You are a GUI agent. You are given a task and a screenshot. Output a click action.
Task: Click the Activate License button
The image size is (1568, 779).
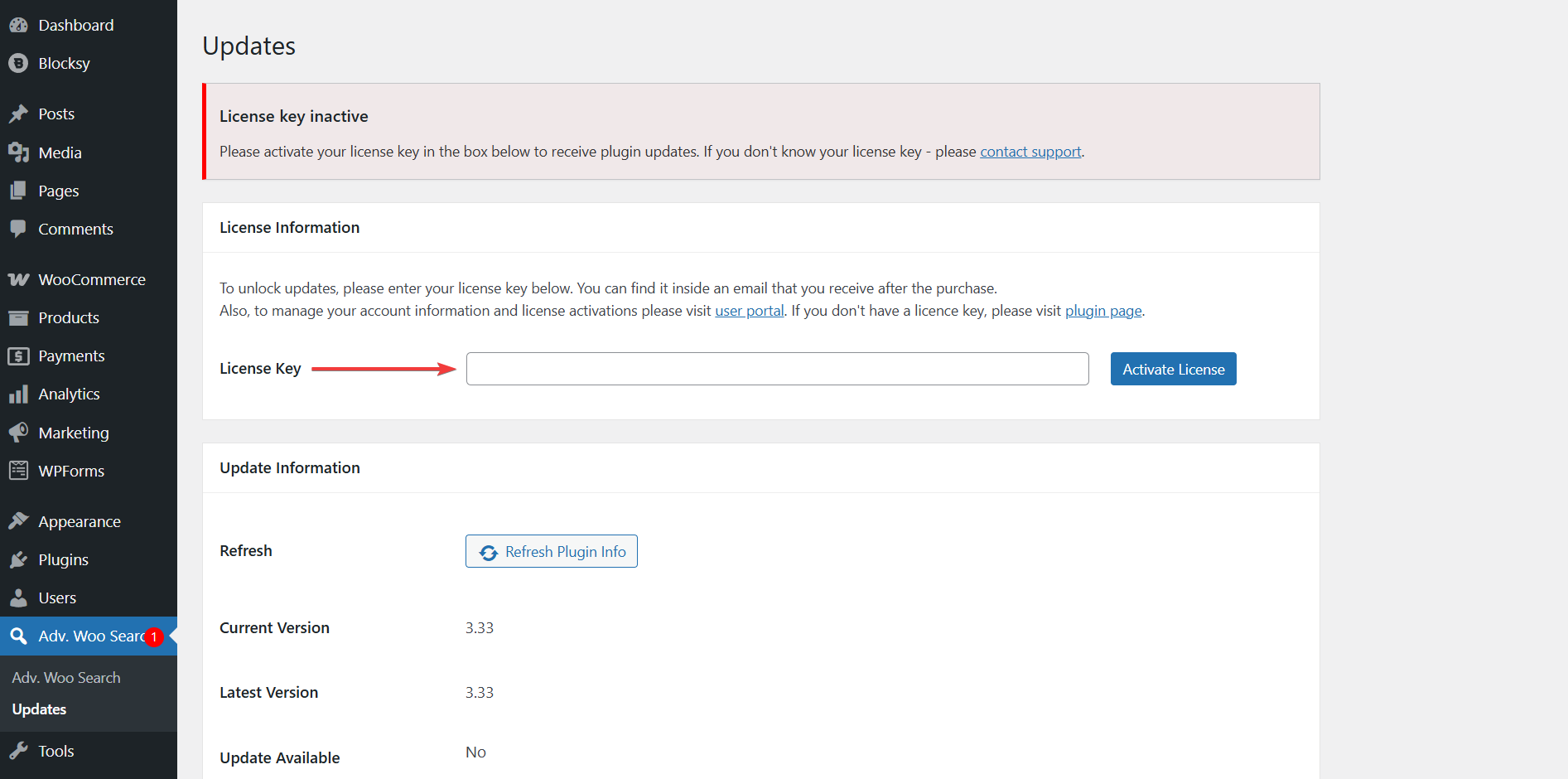click(x=1173, y=369)
